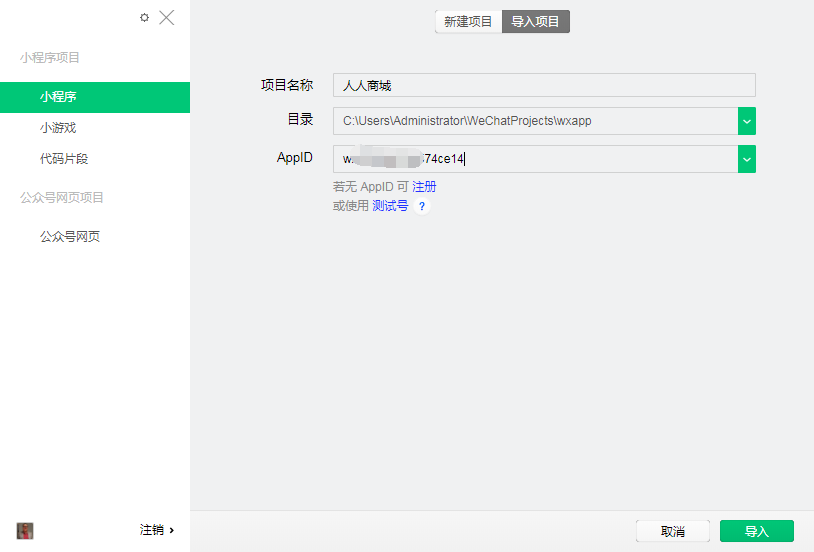Click 注销 to log out
This screenshot has width=814, height=552.
[157, 530]
